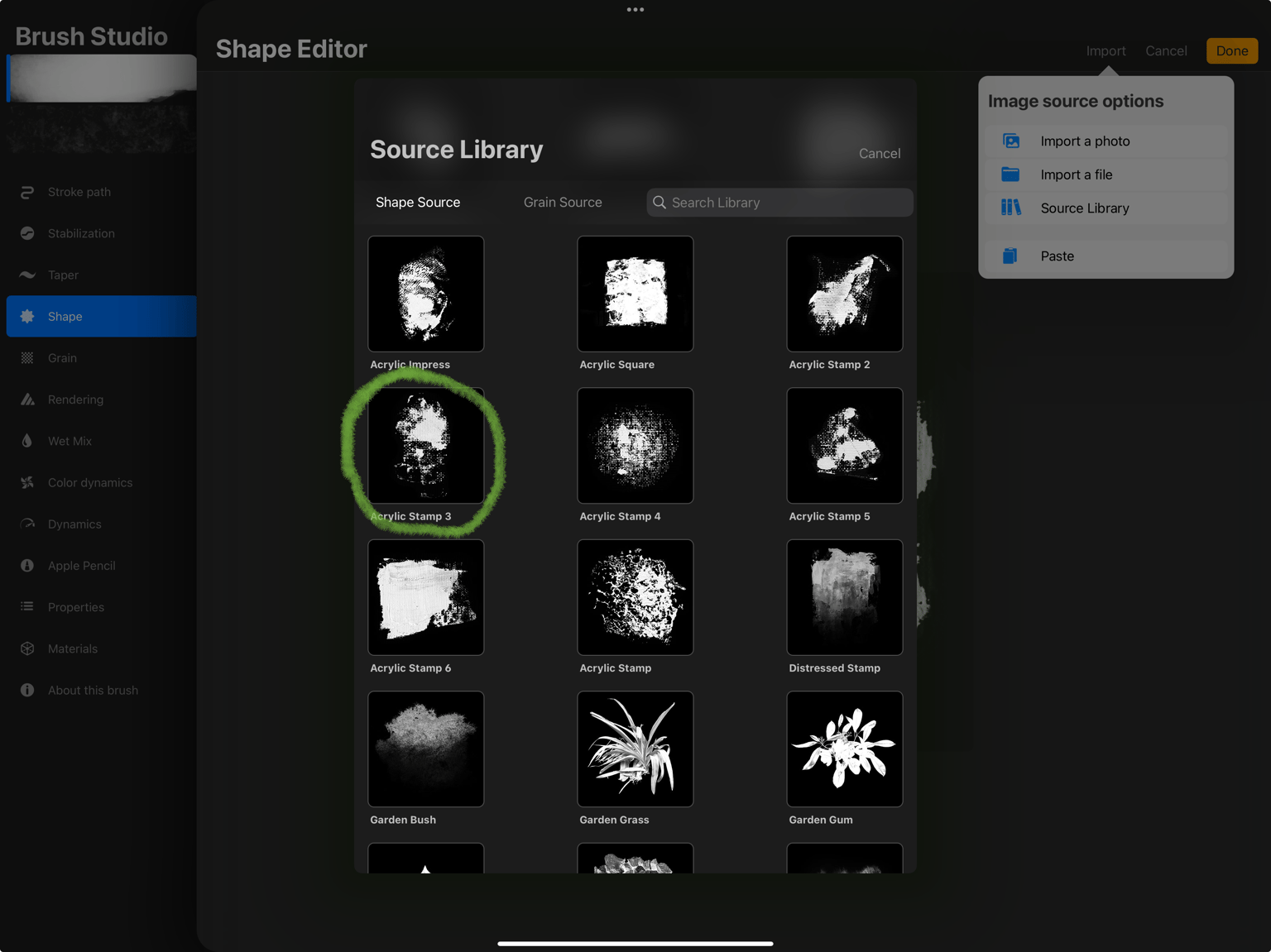Click the Stroke path label

[x=79, y=192]
